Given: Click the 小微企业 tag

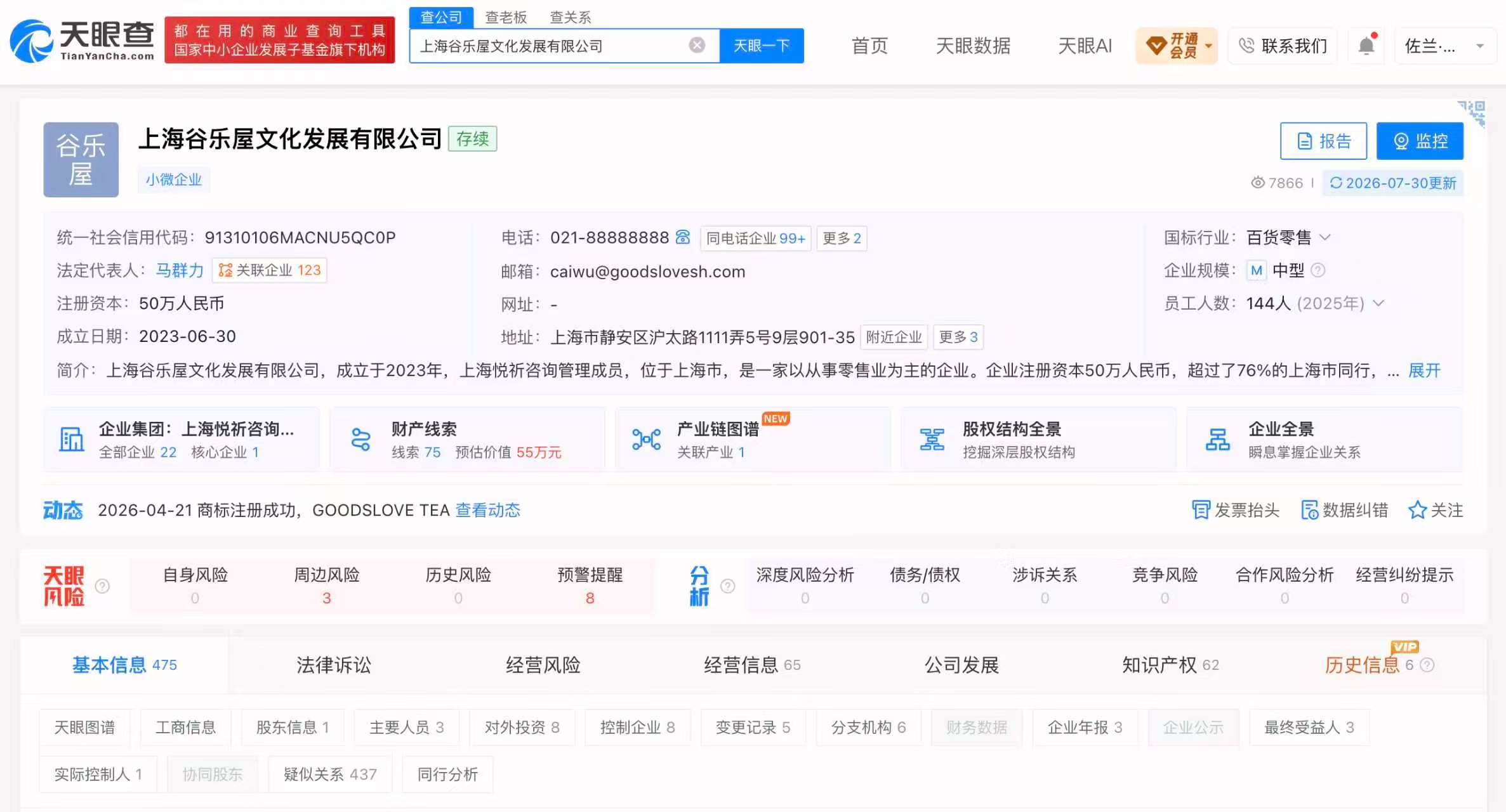Looking at the screenshot, I should pyautogui.click(x=173, y=180).
